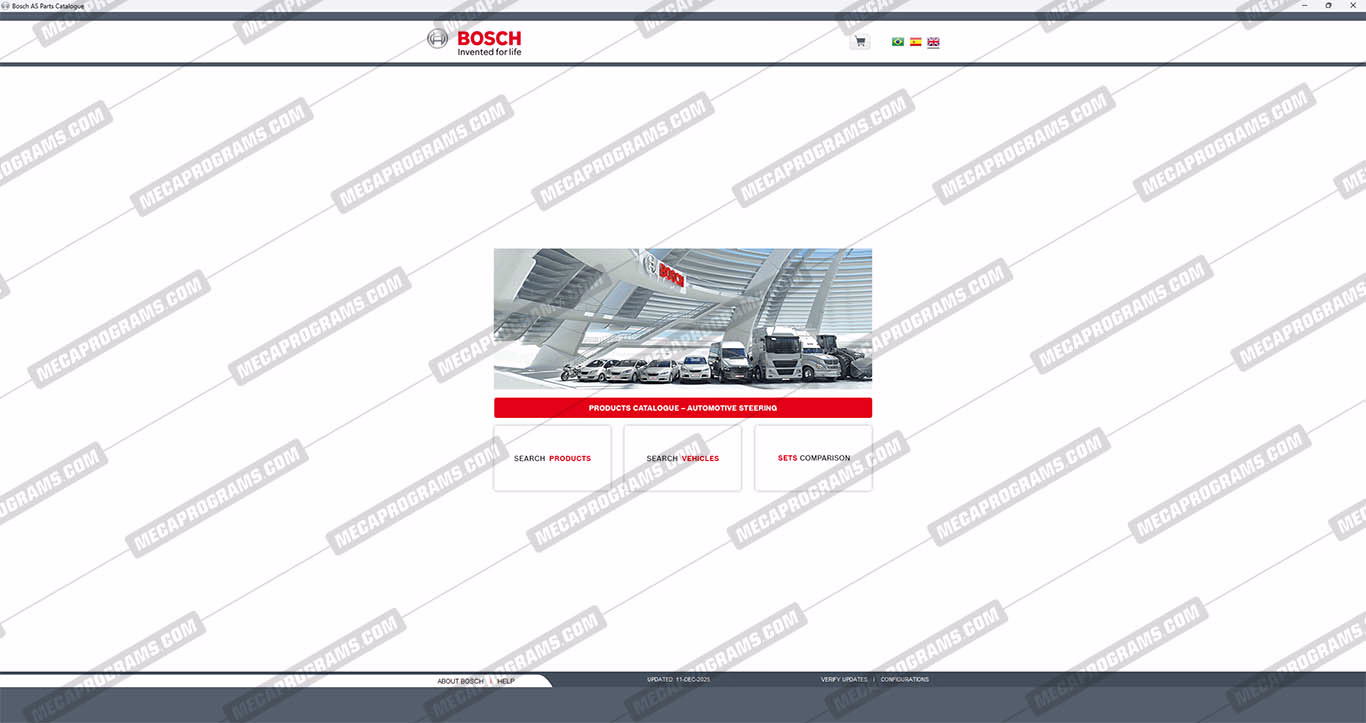Click the app icon in the title bar

[6, 6]
